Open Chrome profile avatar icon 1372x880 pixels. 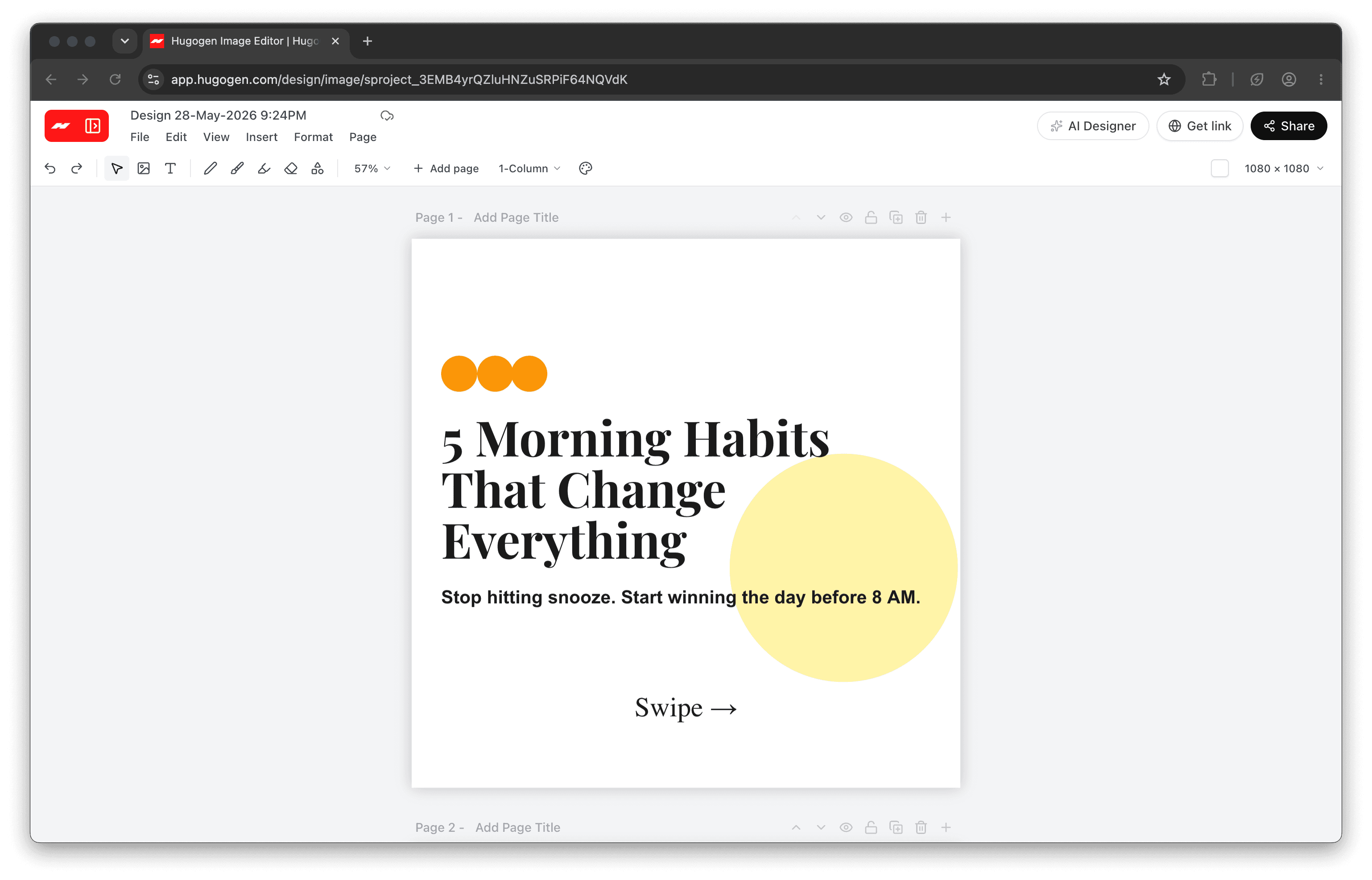(1289, 79)
